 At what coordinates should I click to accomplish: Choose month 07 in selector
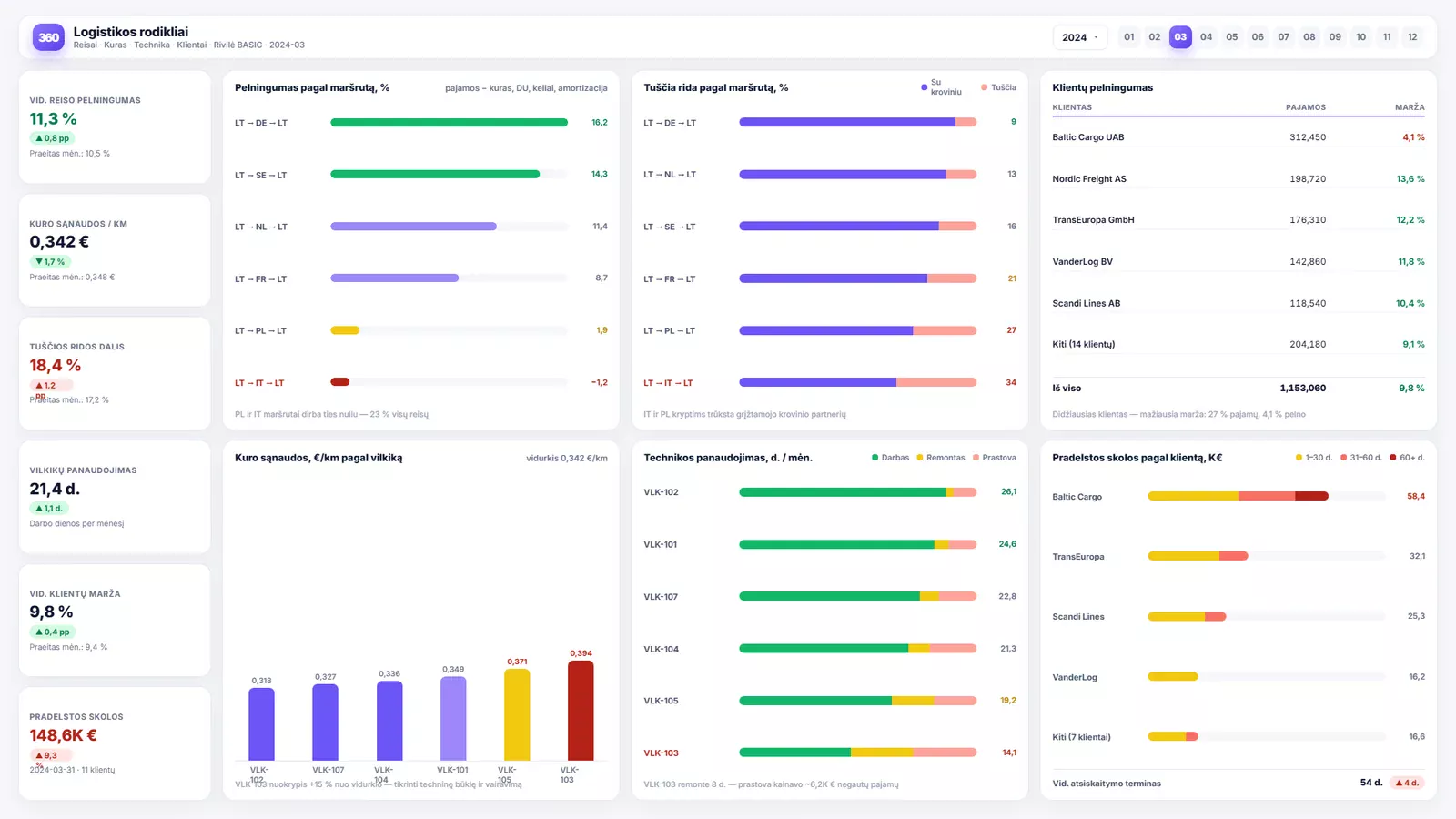(x=1284, y=37)
